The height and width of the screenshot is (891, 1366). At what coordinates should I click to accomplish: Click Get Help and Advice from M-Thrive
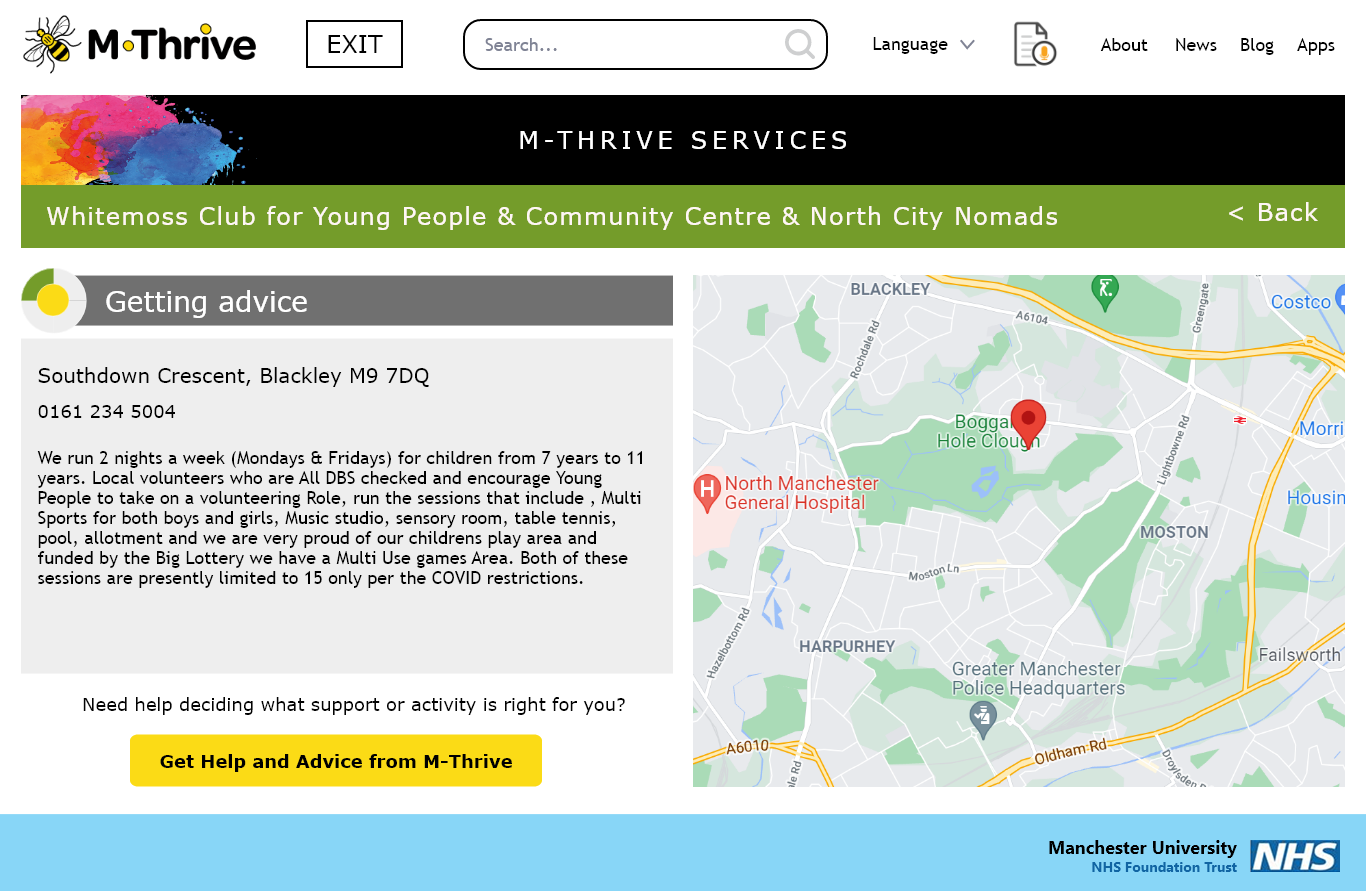pos(336,761)
